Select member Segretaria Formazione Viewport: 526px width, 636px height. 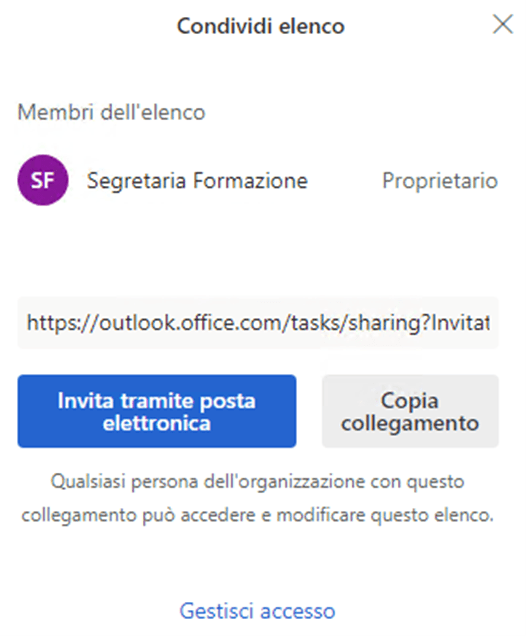(x=198, y=180)
